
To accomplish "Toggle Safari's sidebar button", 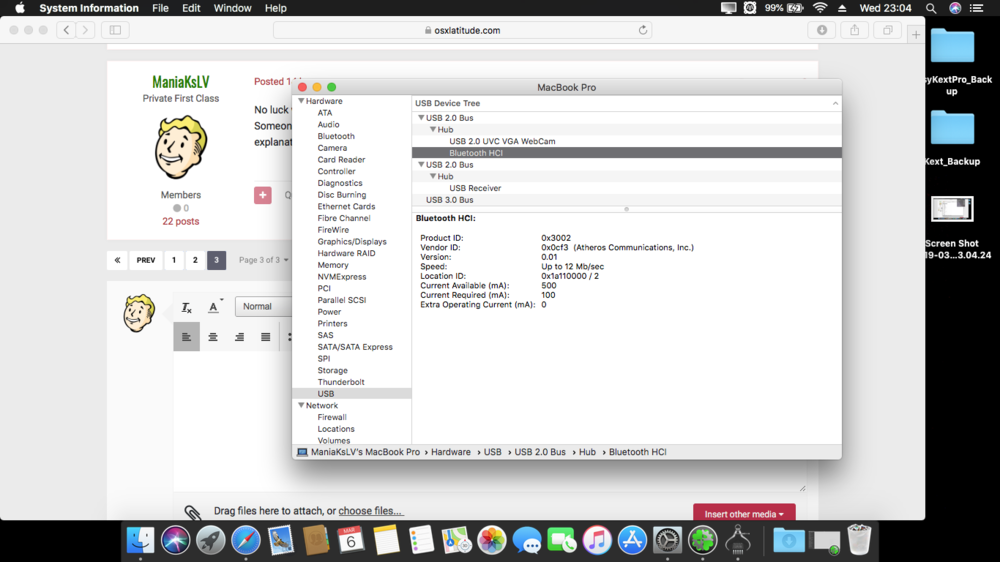I will point(115,30).
